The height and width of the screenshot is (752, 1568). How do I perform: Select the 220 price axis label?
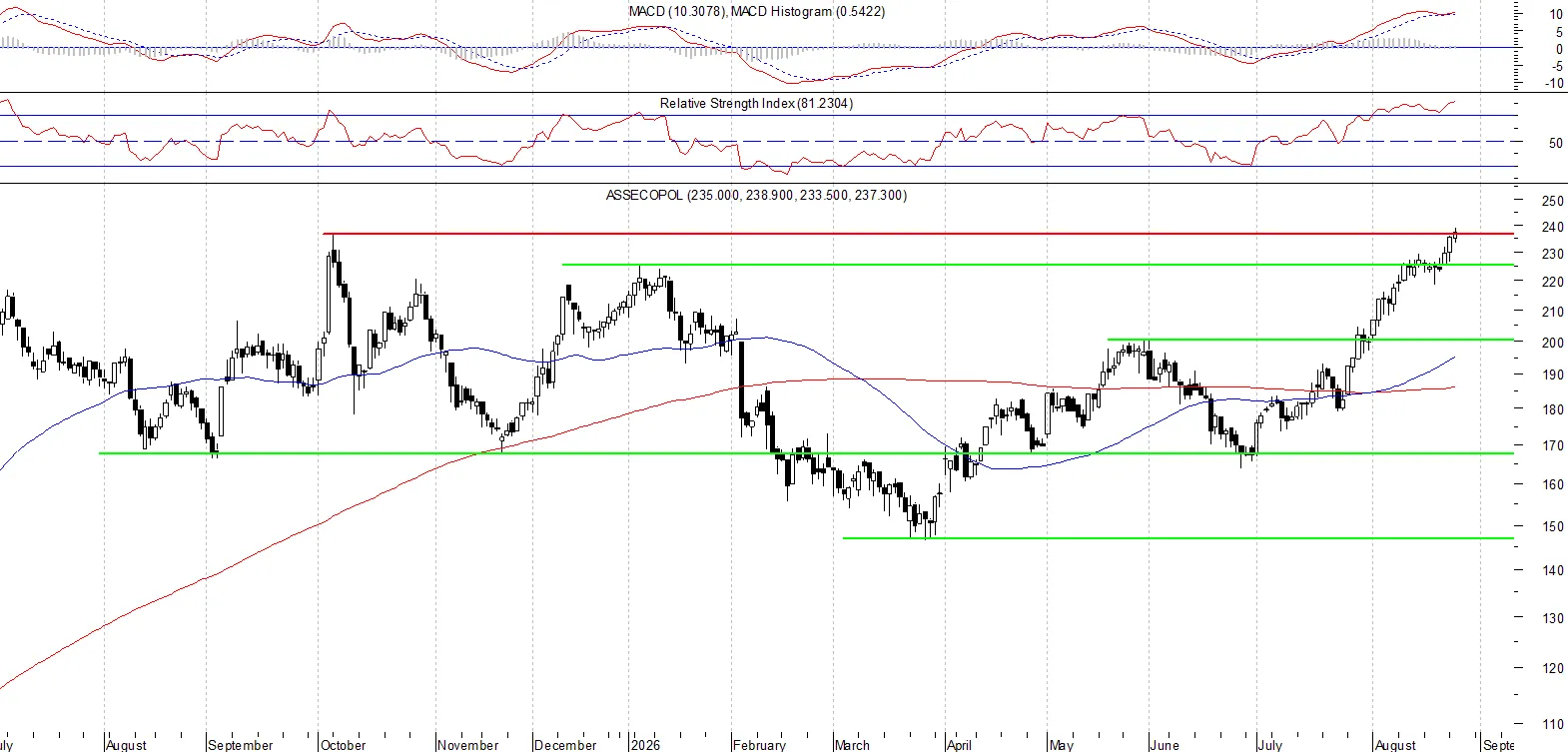tap(1553, 283)
